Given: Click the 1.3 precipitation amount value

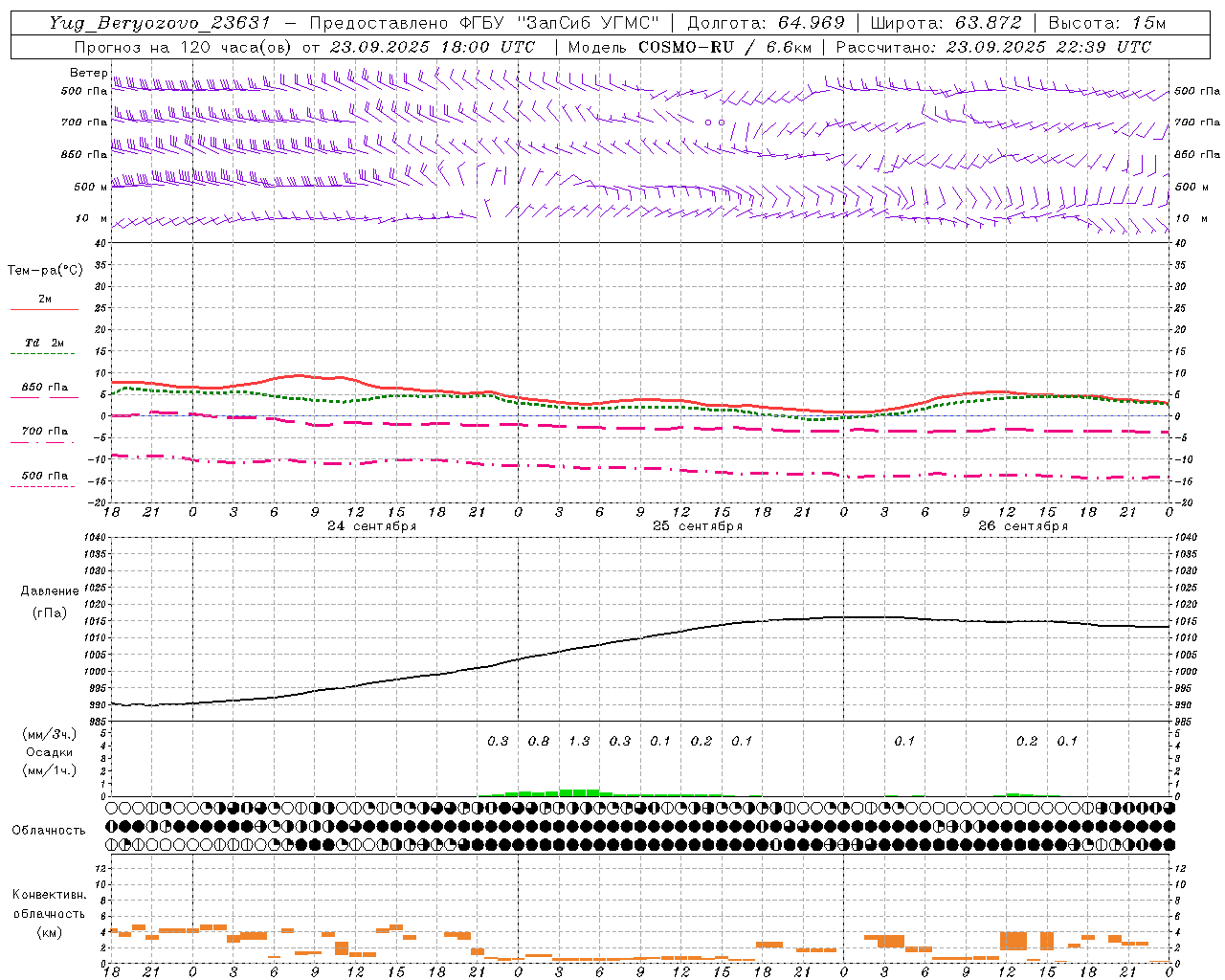Looking at the screenshot, I should pyautogui.click(x=579, y=742).
